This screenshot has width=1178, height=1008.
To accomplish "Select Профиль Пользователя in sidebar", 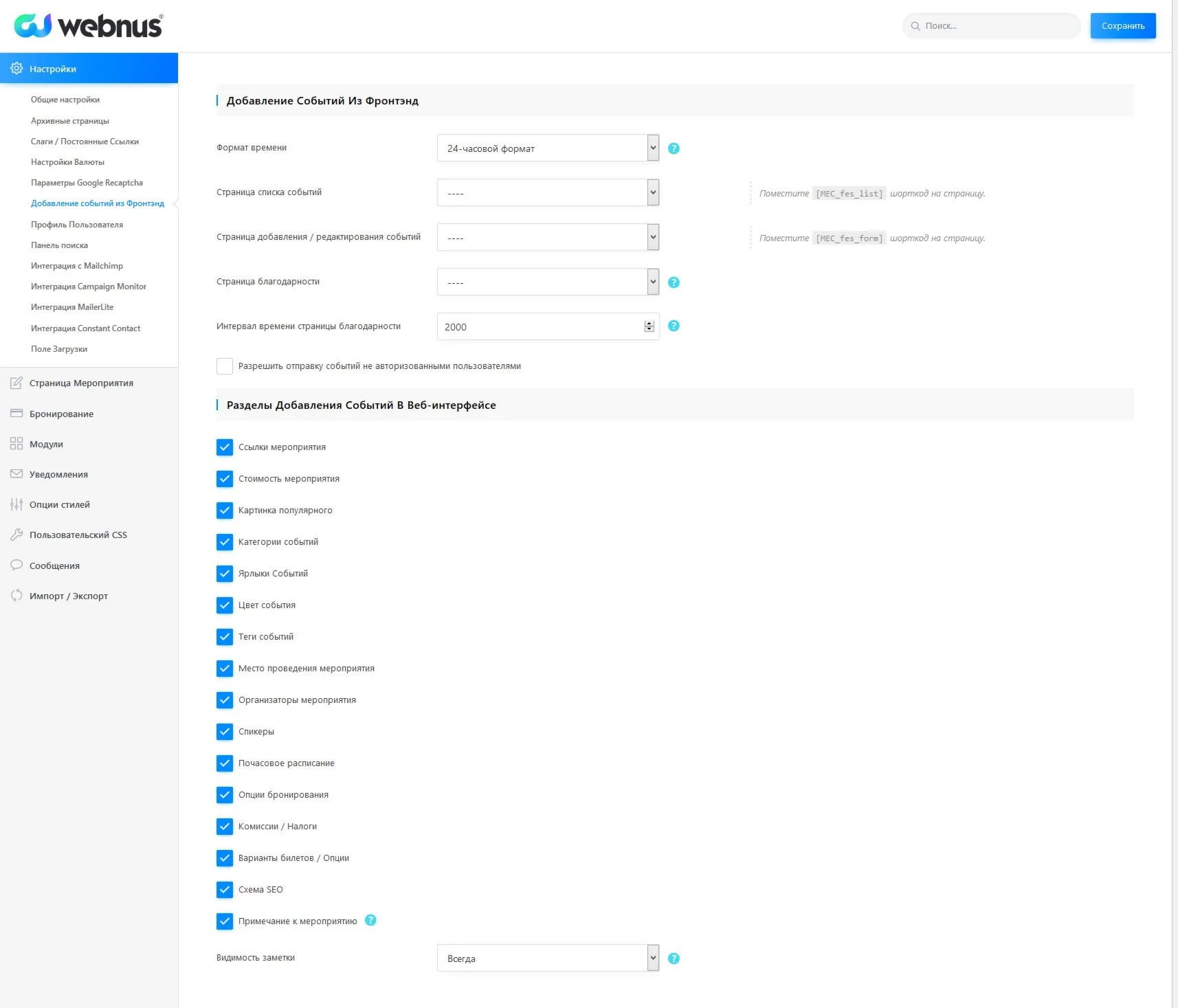I will [77, 225].
